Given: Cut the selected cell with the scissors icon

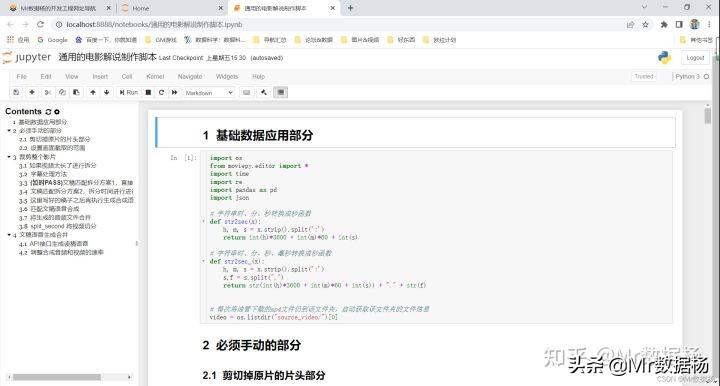Looking at the screenshot, I should pyautogui.click(x=48, y=92).
